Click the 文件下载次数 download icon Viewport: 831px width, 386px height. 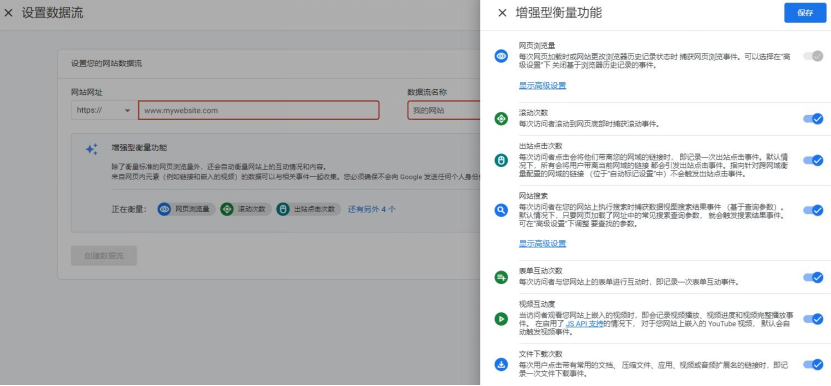(501, 364)
